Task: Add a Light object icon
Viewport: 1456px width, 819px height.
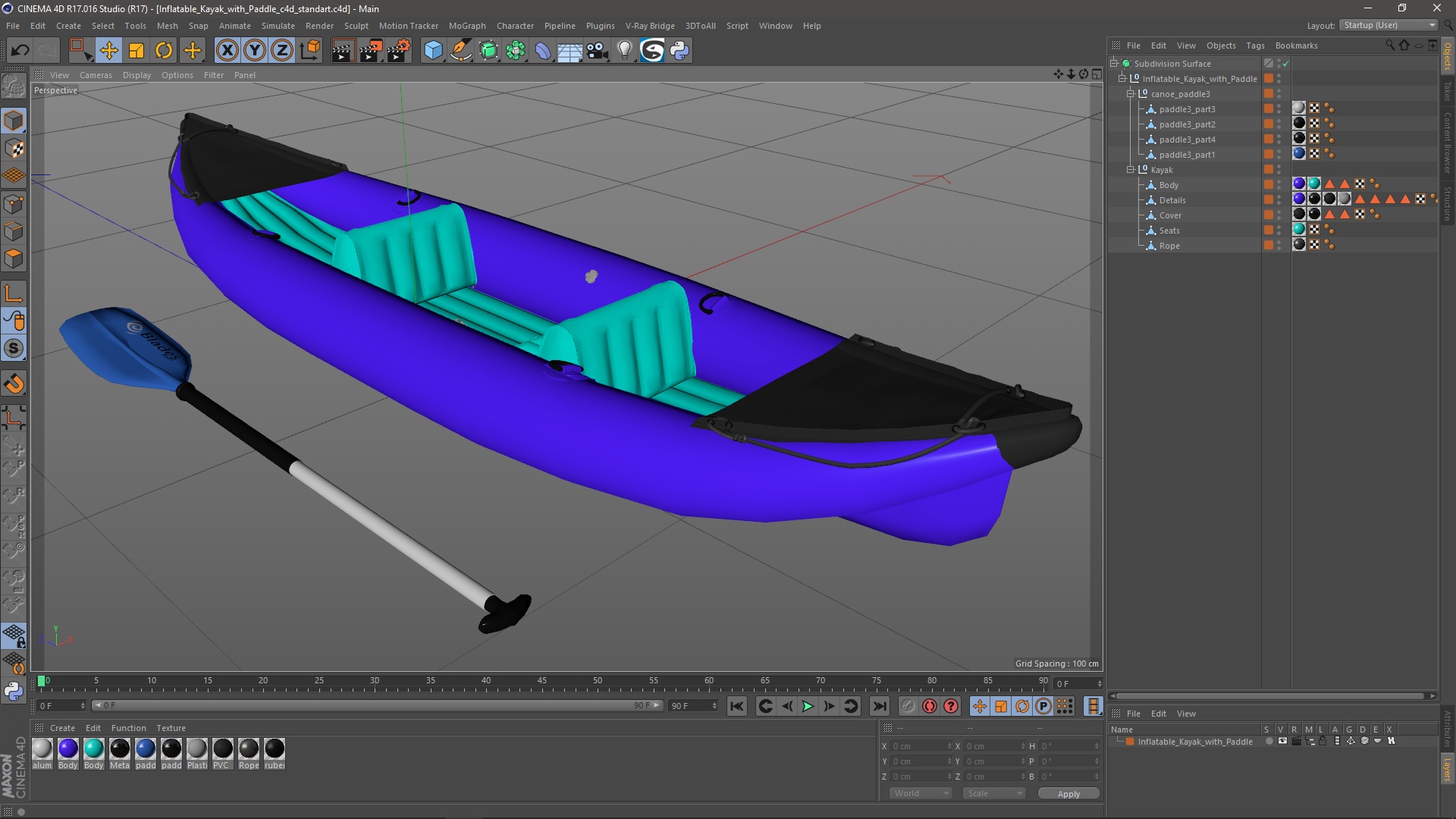Action: tap(625, 51)
